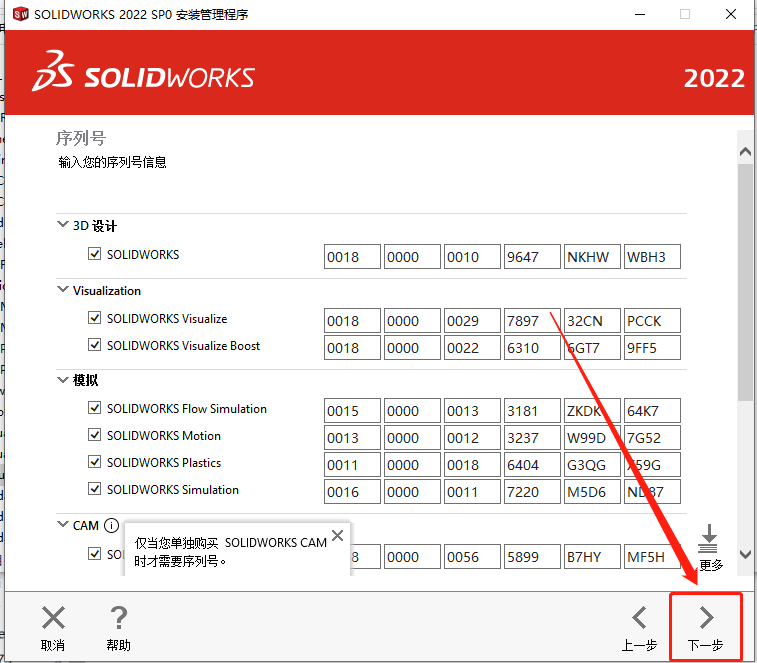Proceed with the 下一步 next arrow
This screenshot has height=663, width=757.
[x=706, y=618]
